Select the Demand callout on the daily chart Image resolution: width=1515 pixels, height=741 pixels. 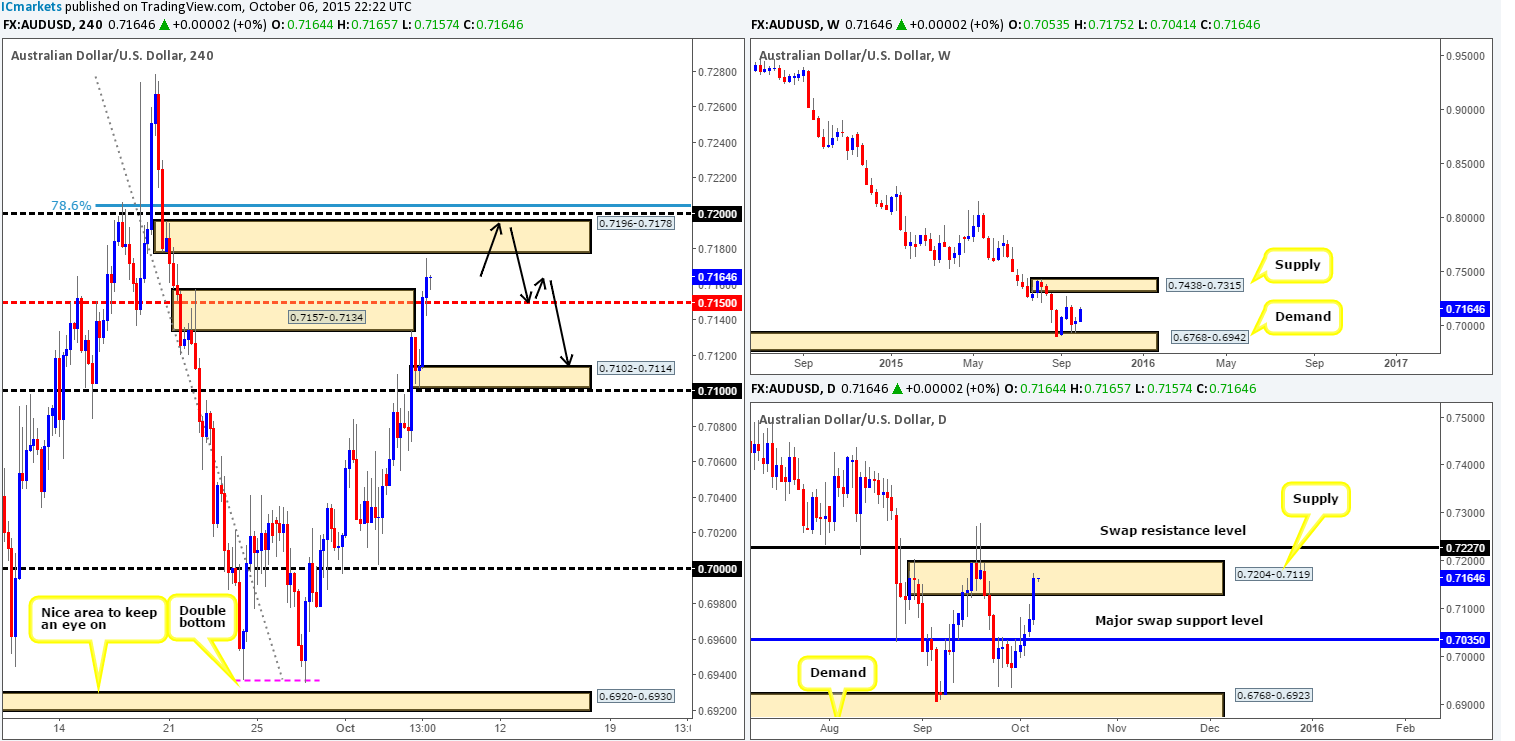tap(837, 672)
